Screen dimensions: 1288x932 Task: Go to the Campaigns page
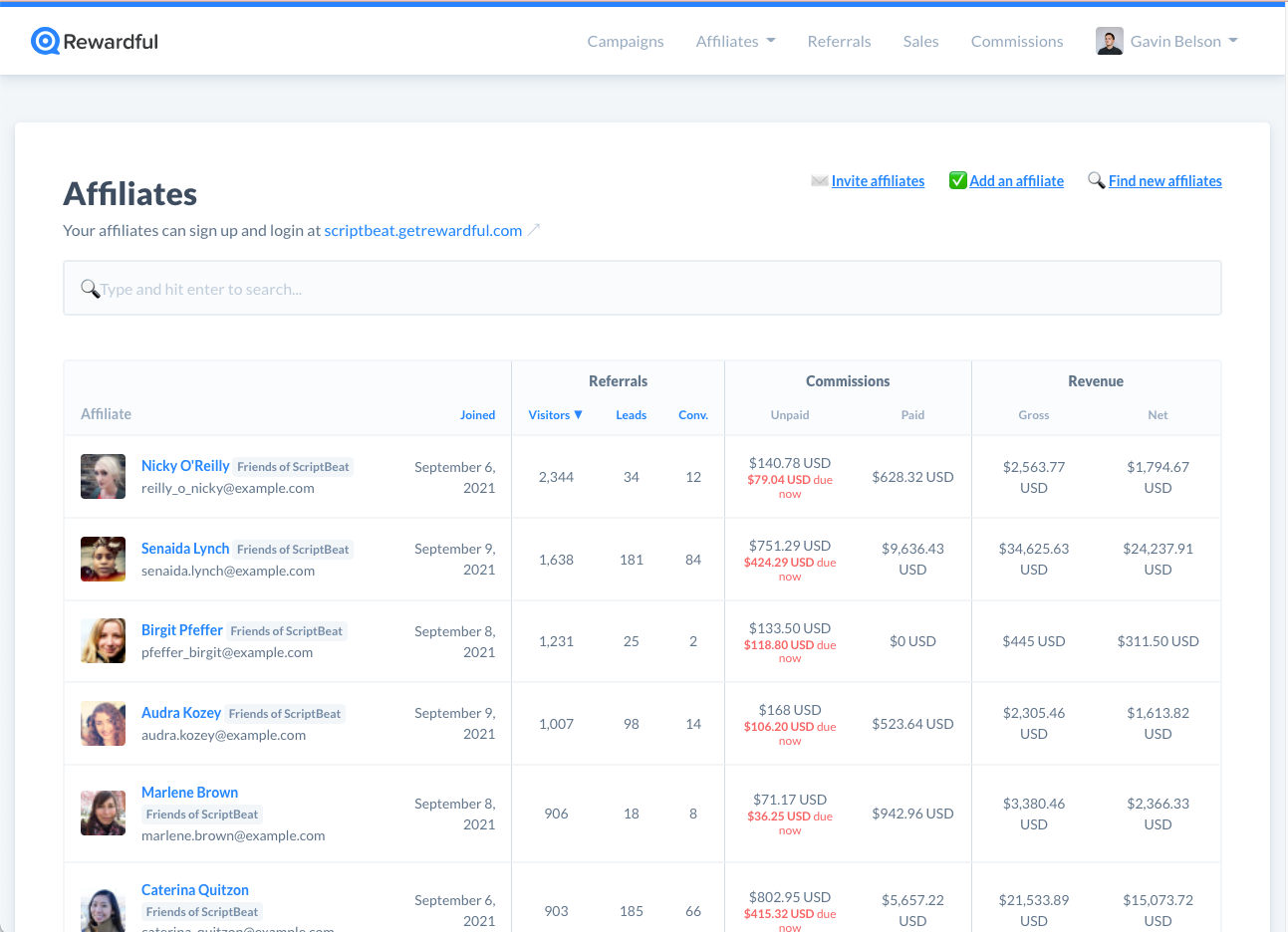click(625, 41)
